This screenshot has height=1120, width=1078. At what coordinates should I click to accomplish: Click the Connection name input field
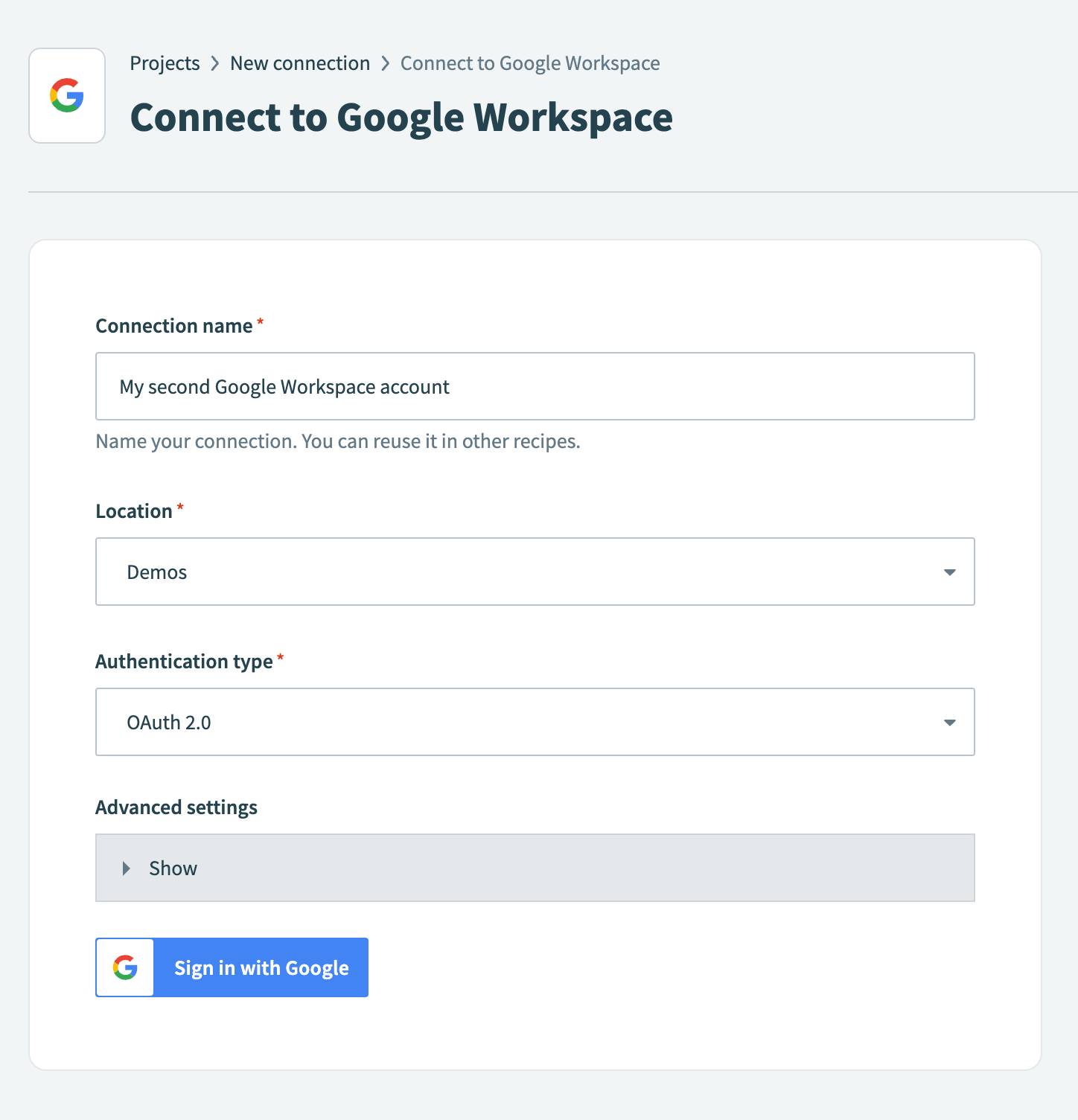pyautogui.click(x=535, y=386)
